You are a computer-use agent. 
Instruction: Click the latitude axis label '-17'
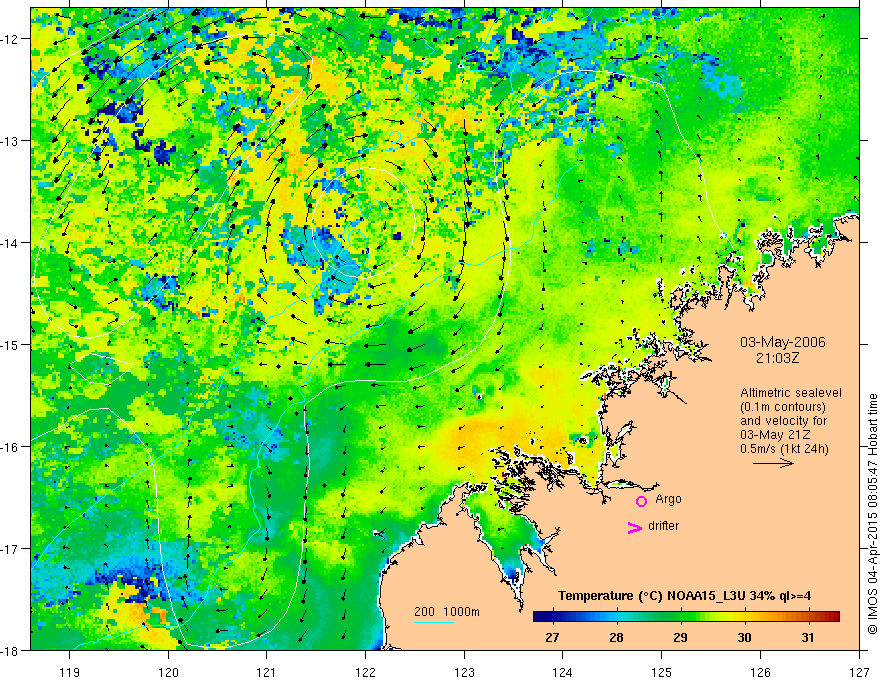click(11, 548)
